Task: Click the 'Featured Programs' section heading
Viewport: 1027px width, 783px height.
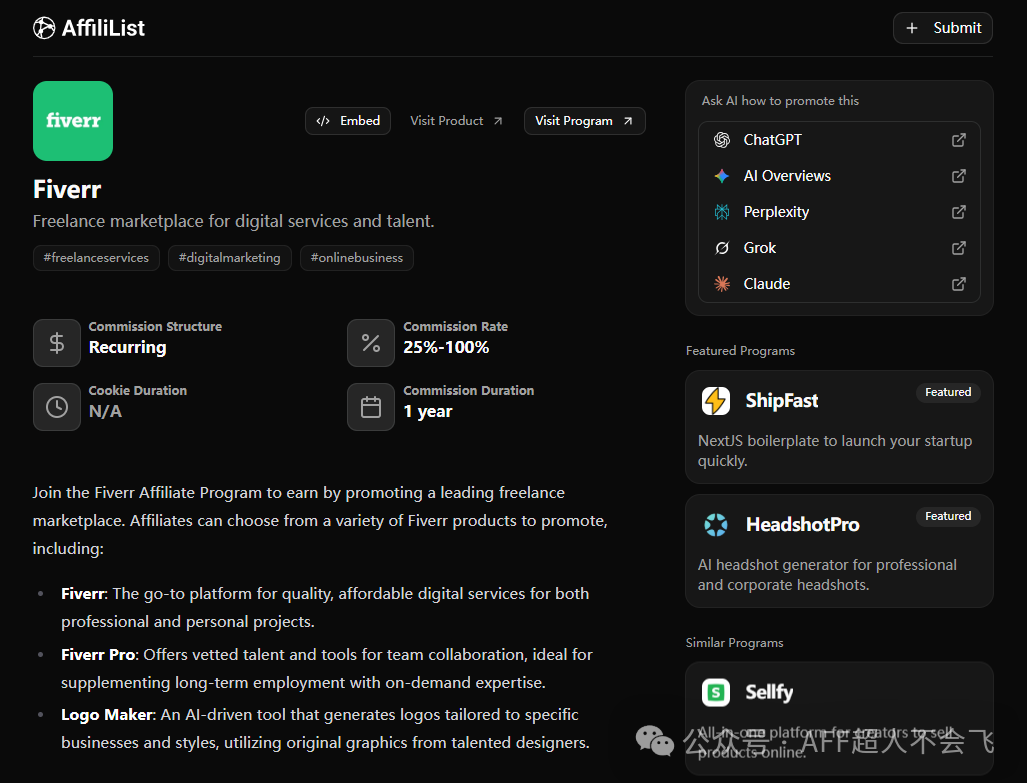Action: pos(740,351)
